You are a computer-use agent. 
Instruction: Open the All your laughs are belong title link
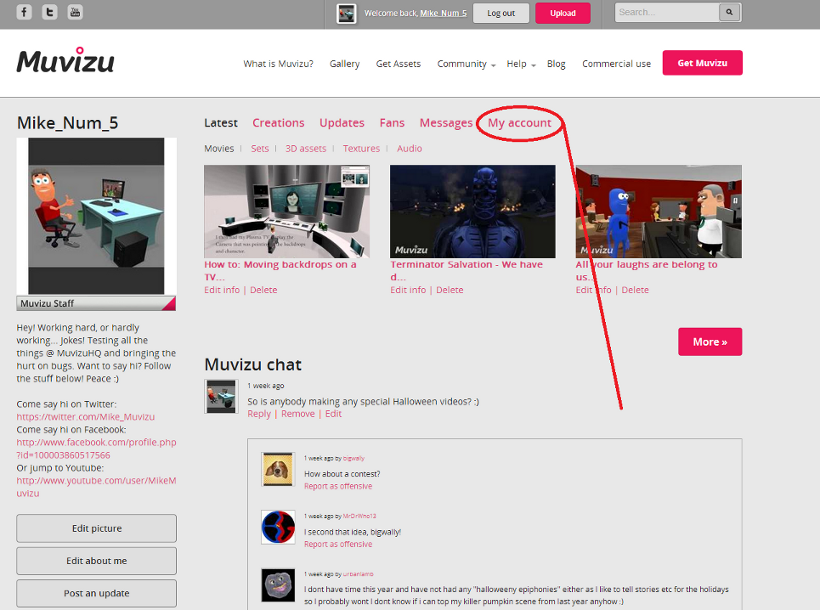point(647,270)
